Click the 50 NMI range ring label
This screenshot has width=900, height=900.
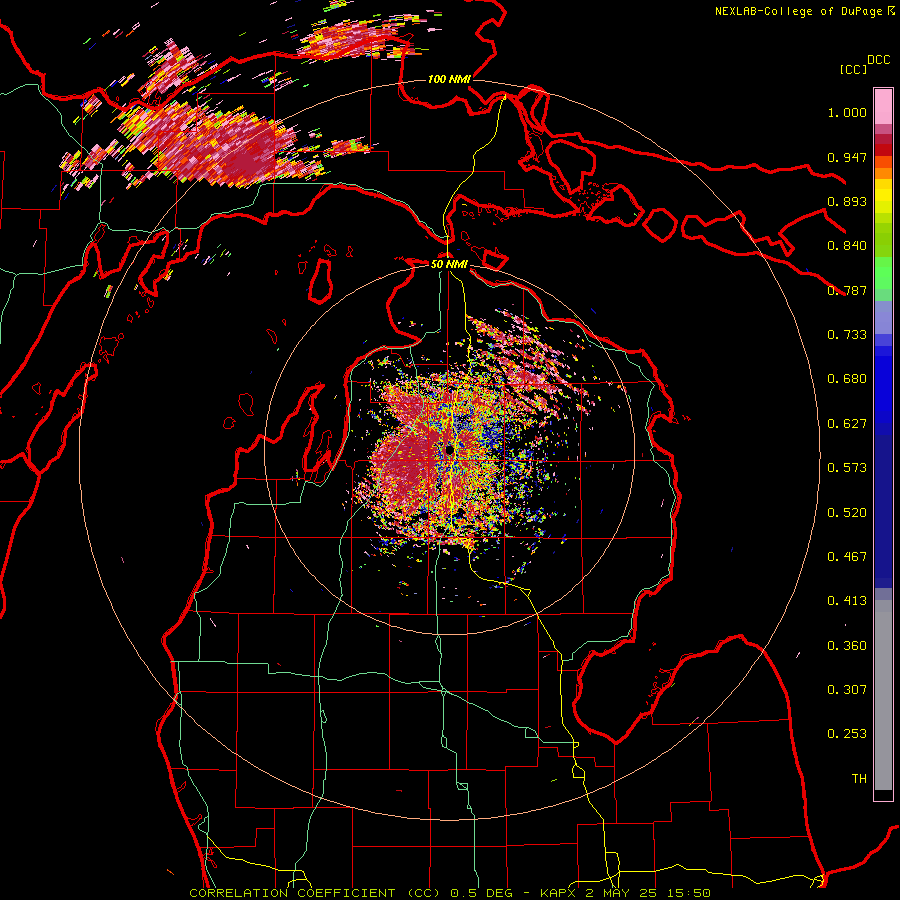click(449, 264)
